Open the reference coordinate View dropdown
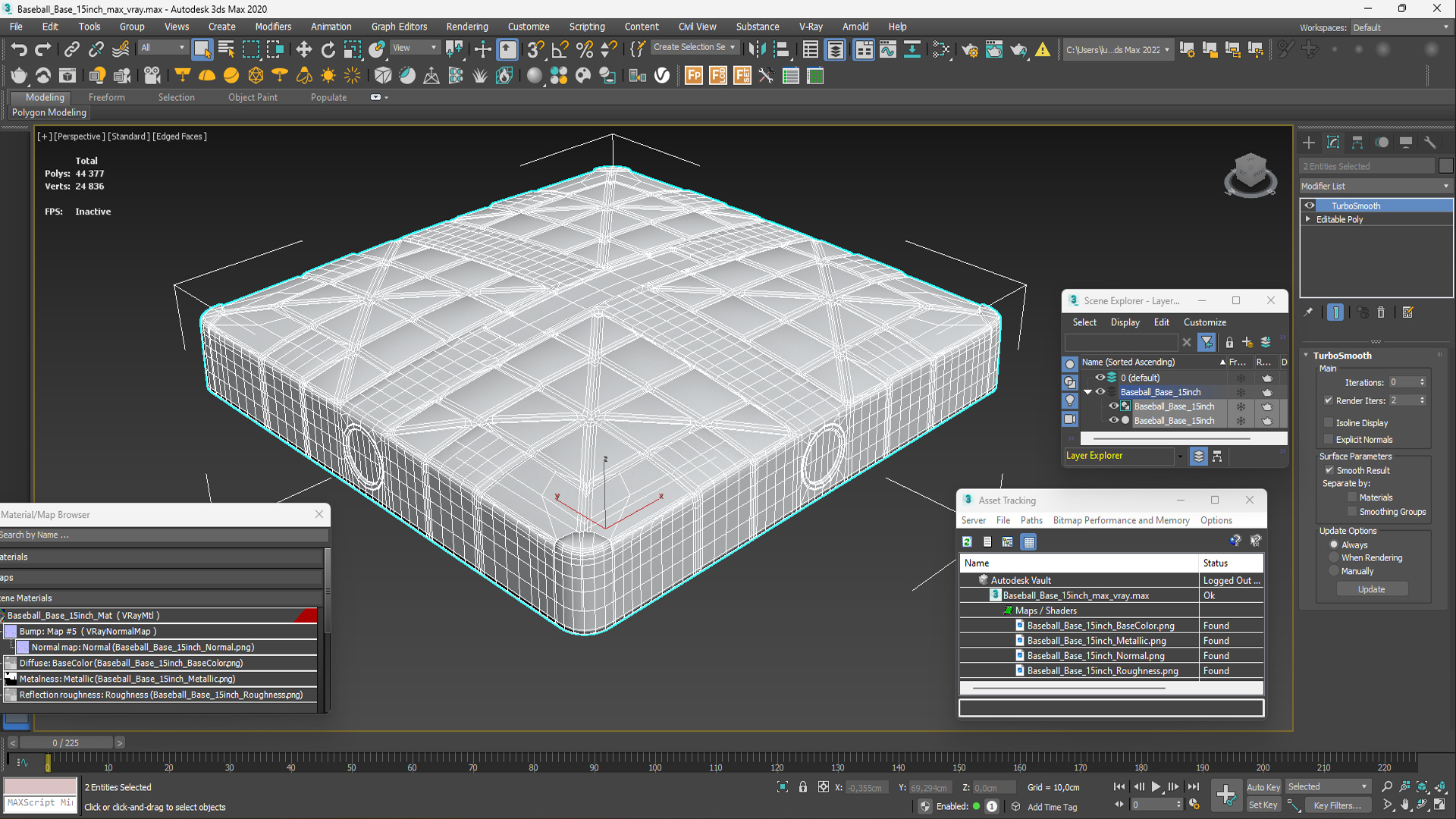Viewport: 1456px width, 819px height. (x=414, y=48)
